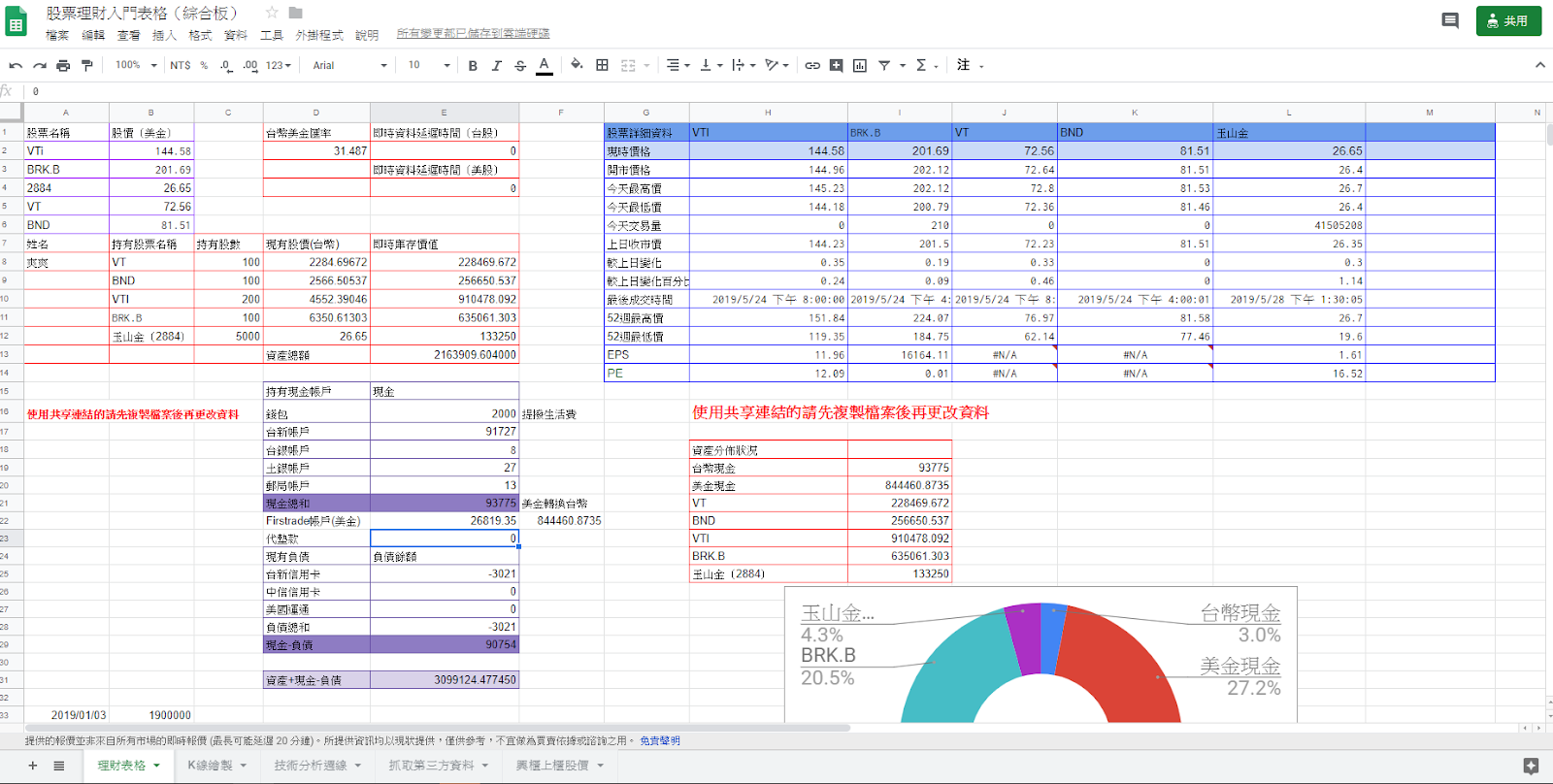Print the spreadsheet
Image resolution: width=1553 pixels, height=784 pixels.
[63, 65]
